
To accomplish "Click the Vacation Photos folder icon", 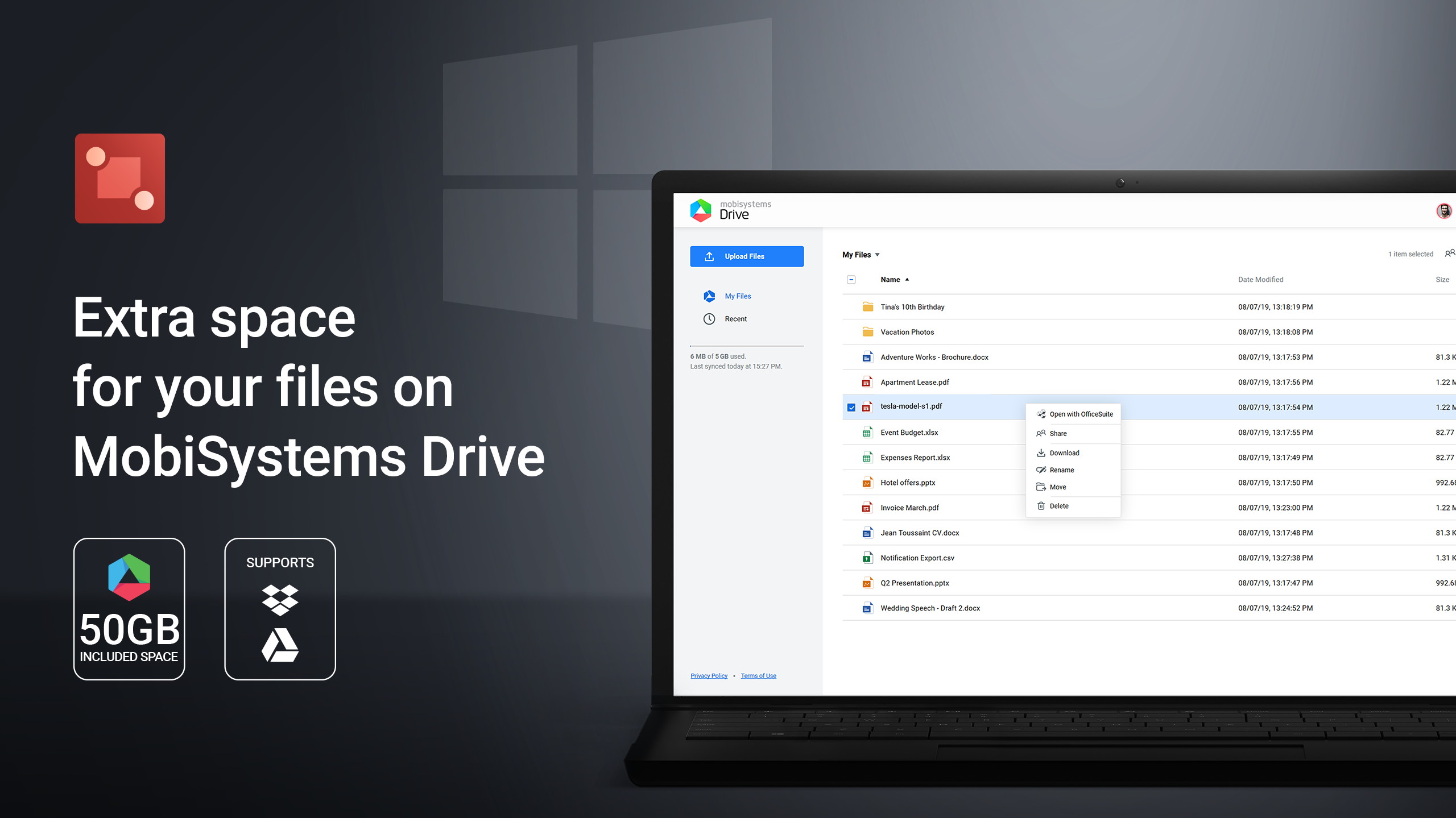I will (868, 332).
